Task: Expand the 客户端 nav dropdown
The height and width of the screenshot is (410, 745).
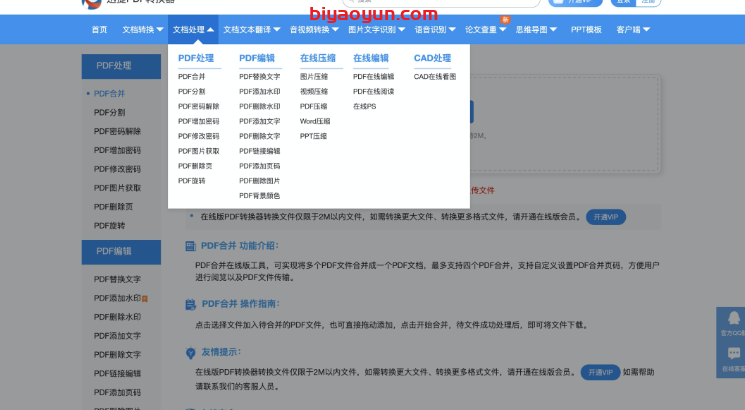Action: (633, 29)
